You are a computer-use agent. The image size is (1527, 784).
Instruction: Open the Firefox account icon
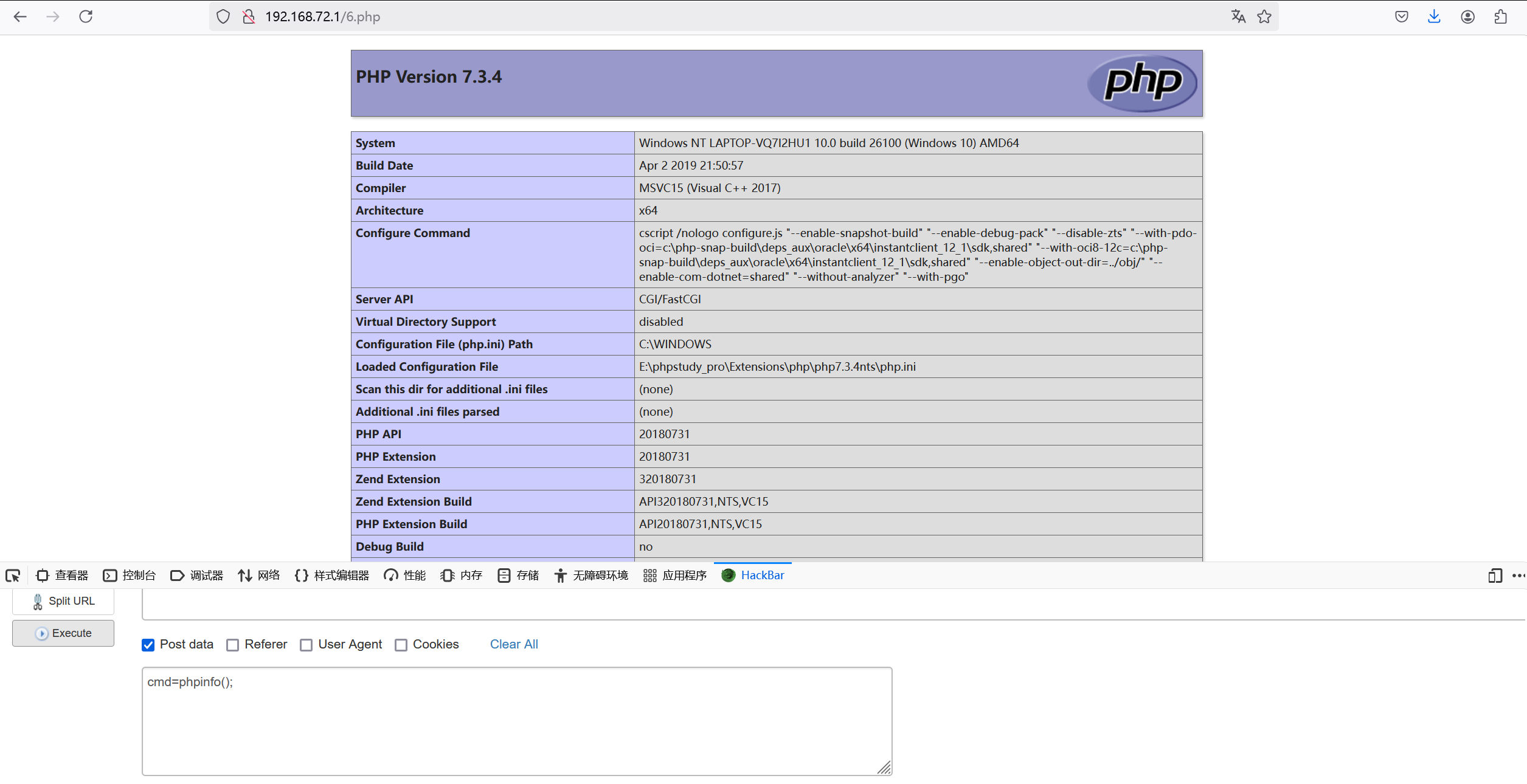pos(1467,16)
